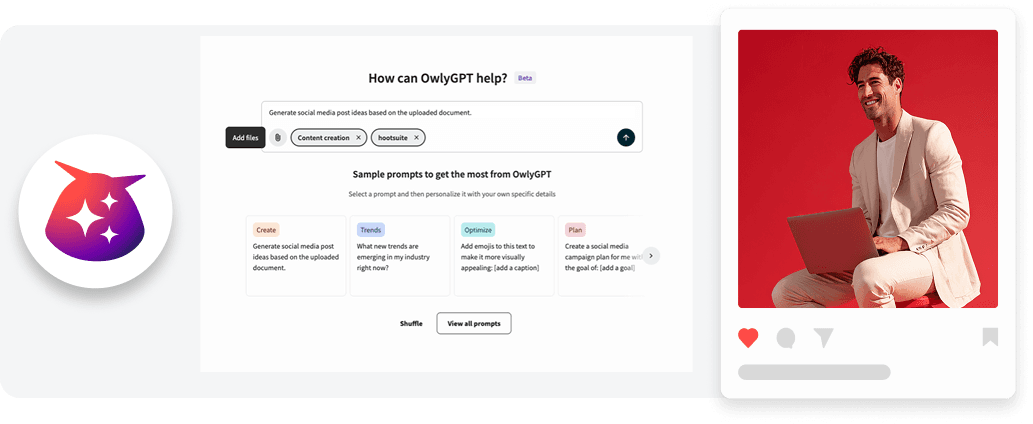
Task: Click into the OwlyGPT prompt text field
Action: [x=450, y=113]
